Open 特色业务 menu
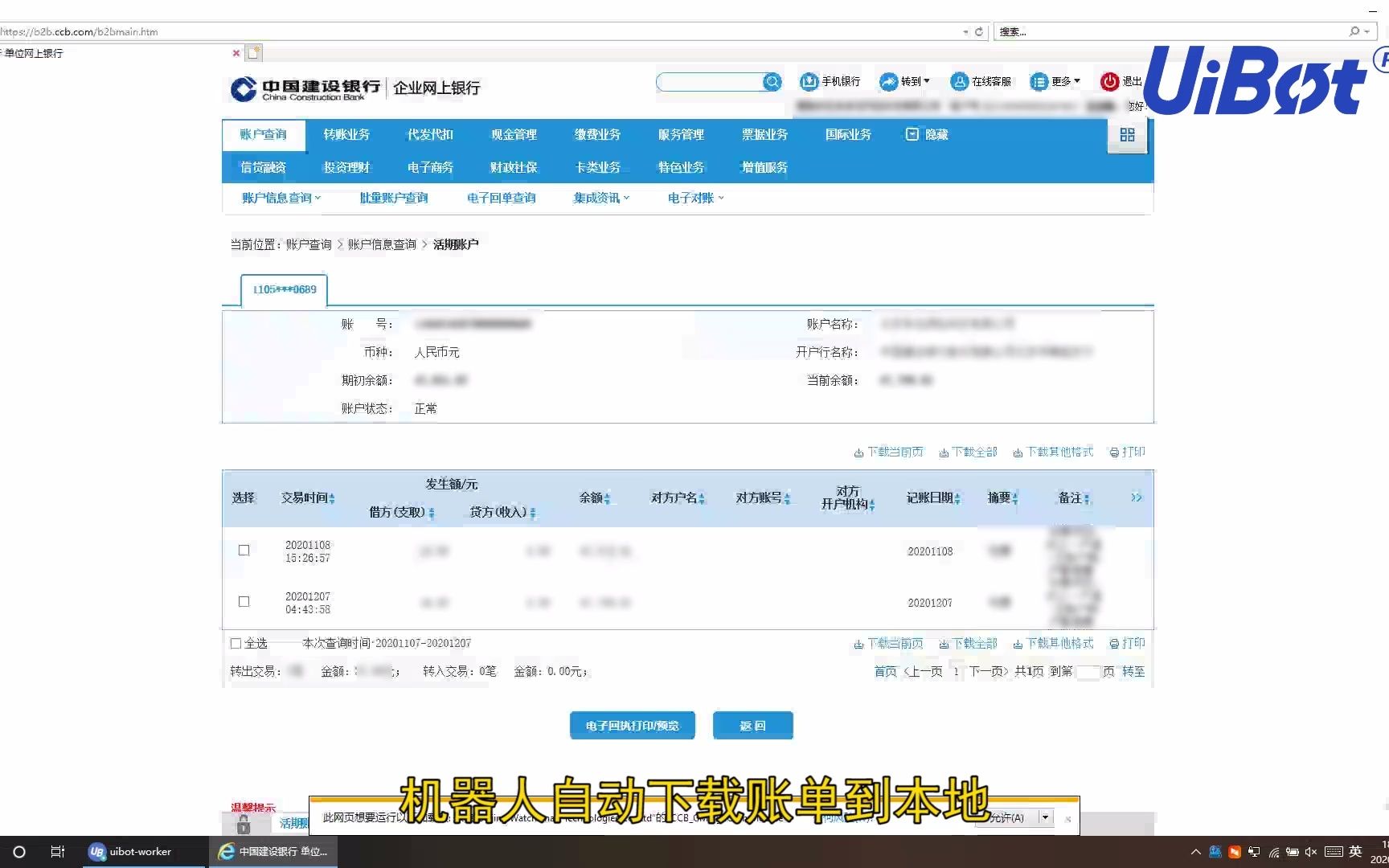1389x868 pixels. point(681,167)
